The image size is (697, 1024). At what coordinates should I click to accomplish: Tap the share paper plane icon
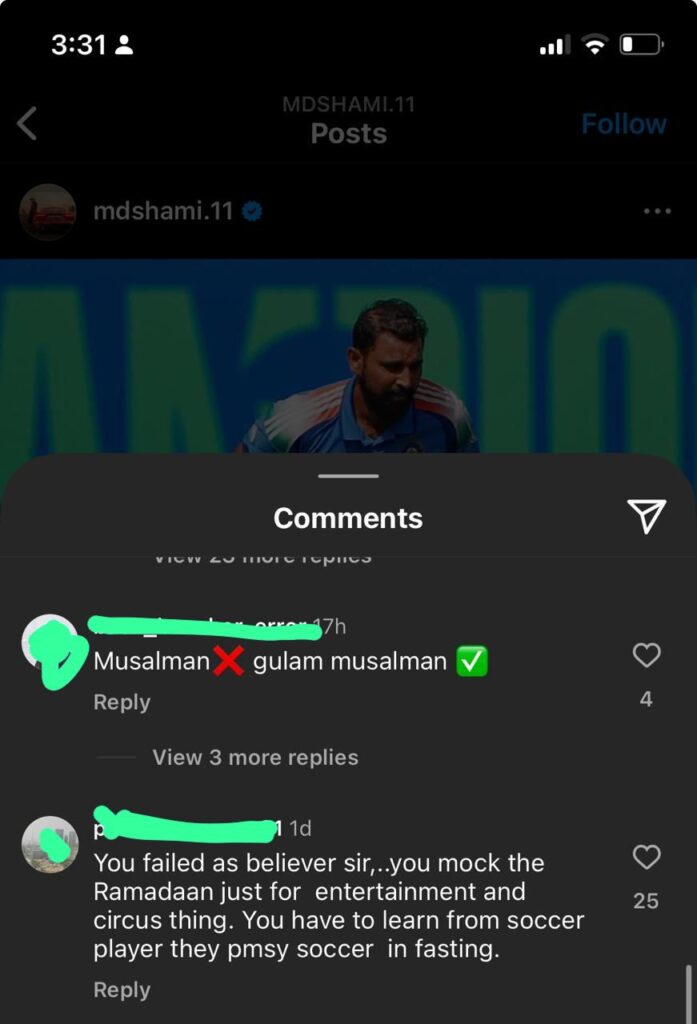click(x=646, y=516)
